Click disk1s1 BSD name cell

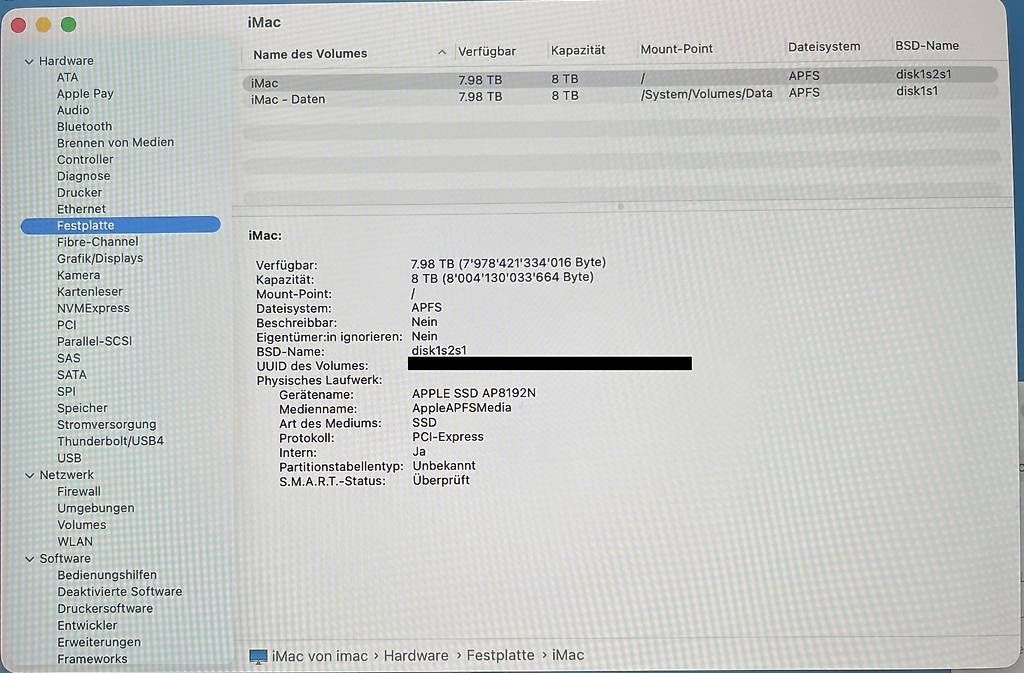917,91
